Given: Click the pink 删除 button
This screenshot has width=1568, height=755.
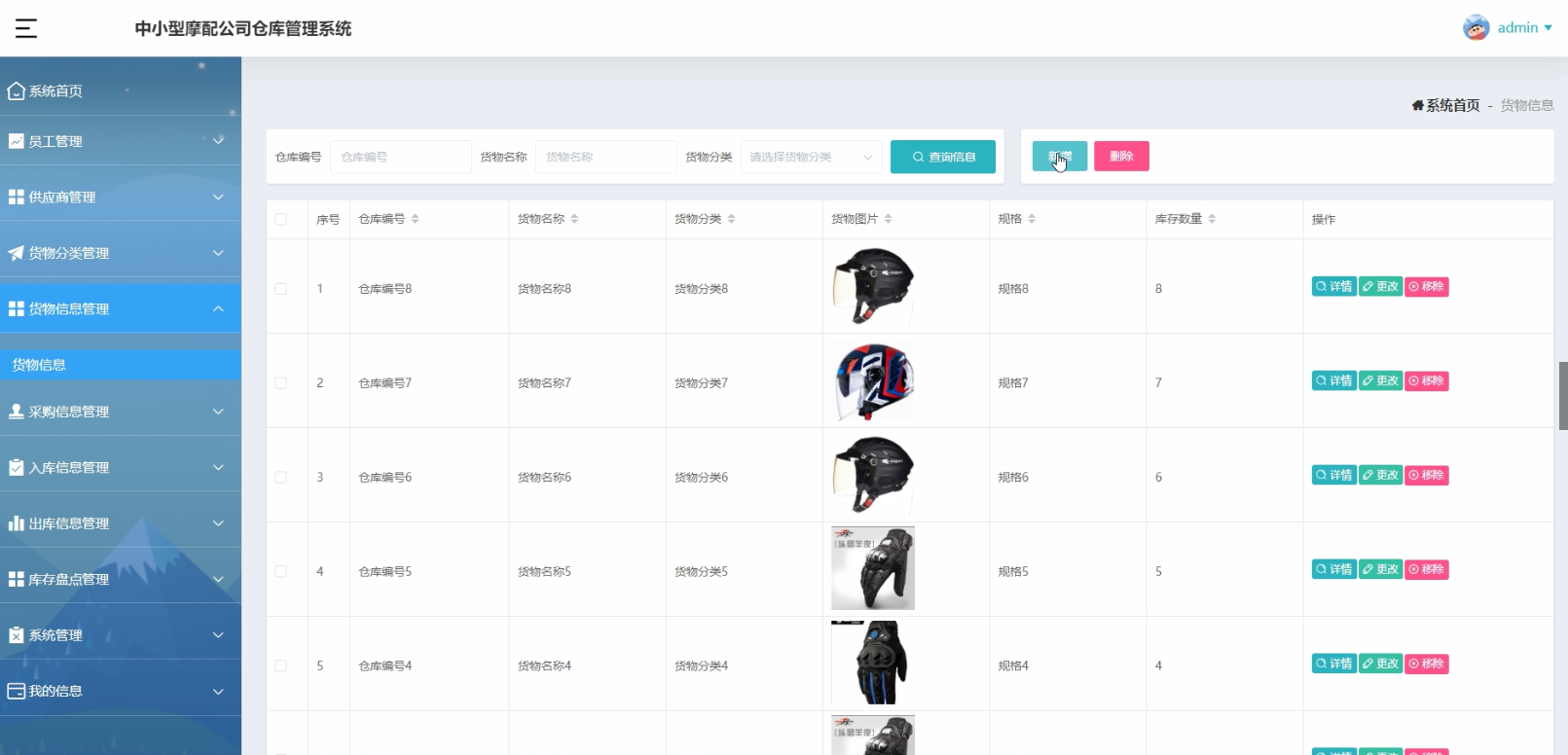Looking at the screenshot, I should pyautogui.click(x=1121, y=156).
